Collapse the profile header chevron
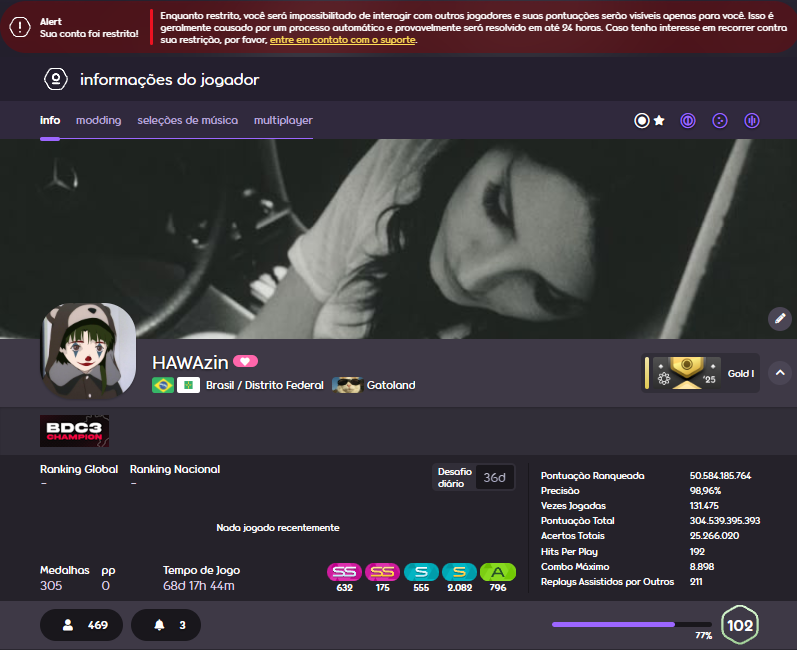This screenshot has height=650, width=797. [x=780, y=373]
